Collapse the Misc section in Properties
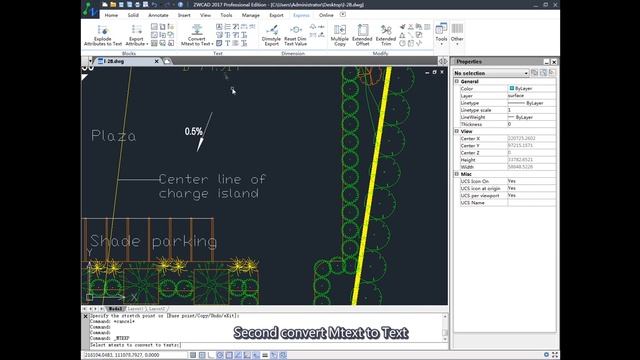 point(457,174)
